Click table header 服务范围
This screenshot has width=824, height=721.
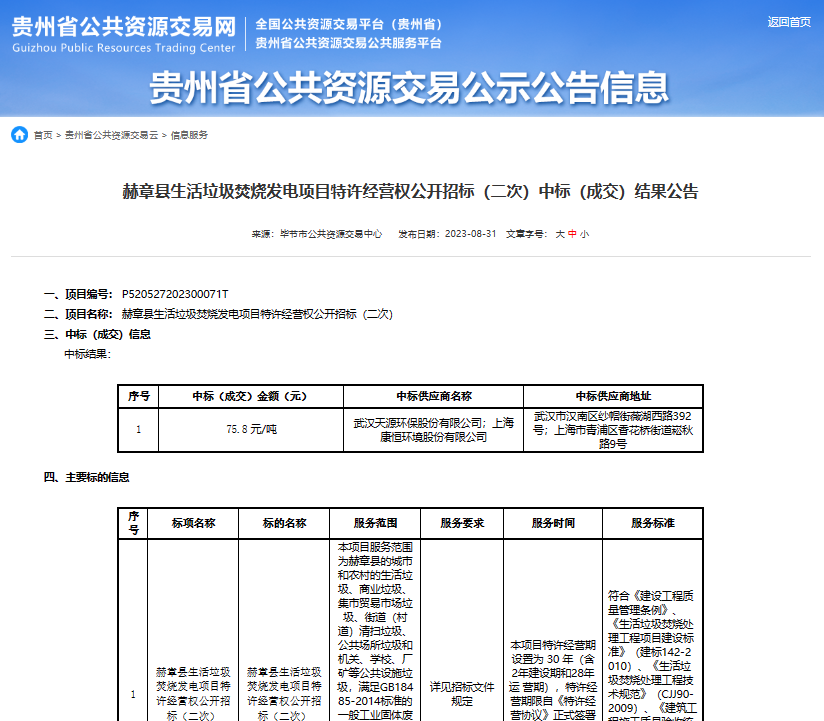375,523
